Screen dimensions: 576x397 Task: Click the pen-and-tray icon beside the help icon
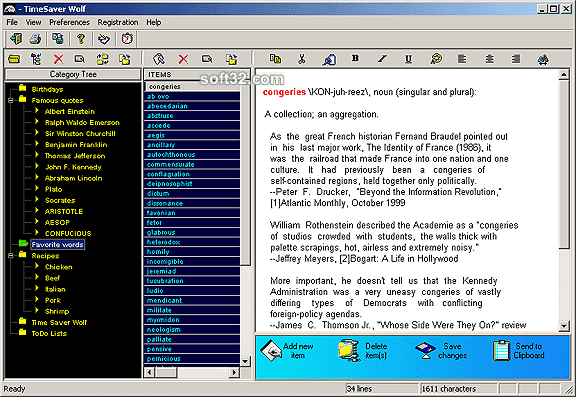(x=104, y=39)
